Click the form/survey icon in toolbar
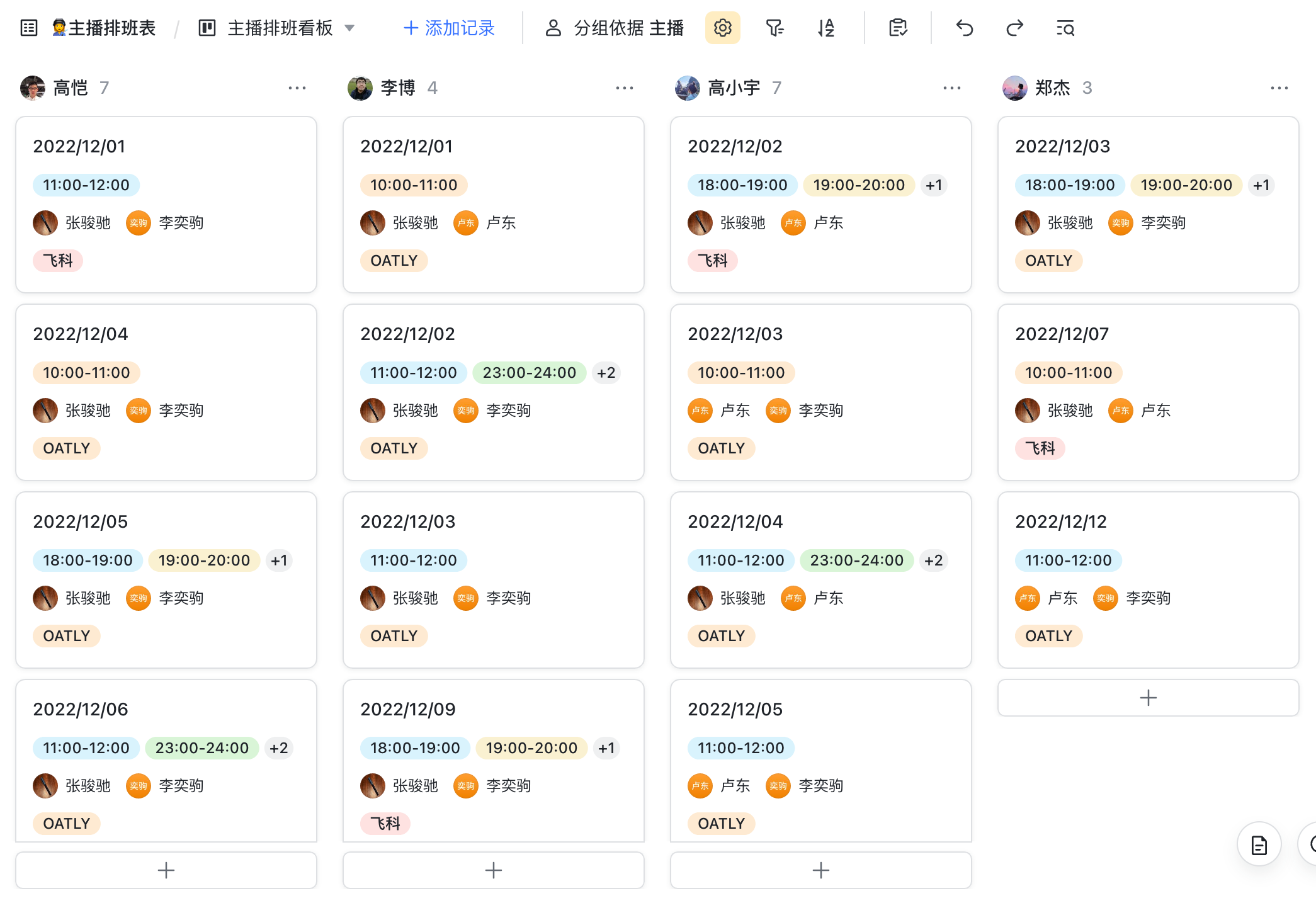Image resolution: width=1316 pixels, height=898 pixels. point(898,28)
